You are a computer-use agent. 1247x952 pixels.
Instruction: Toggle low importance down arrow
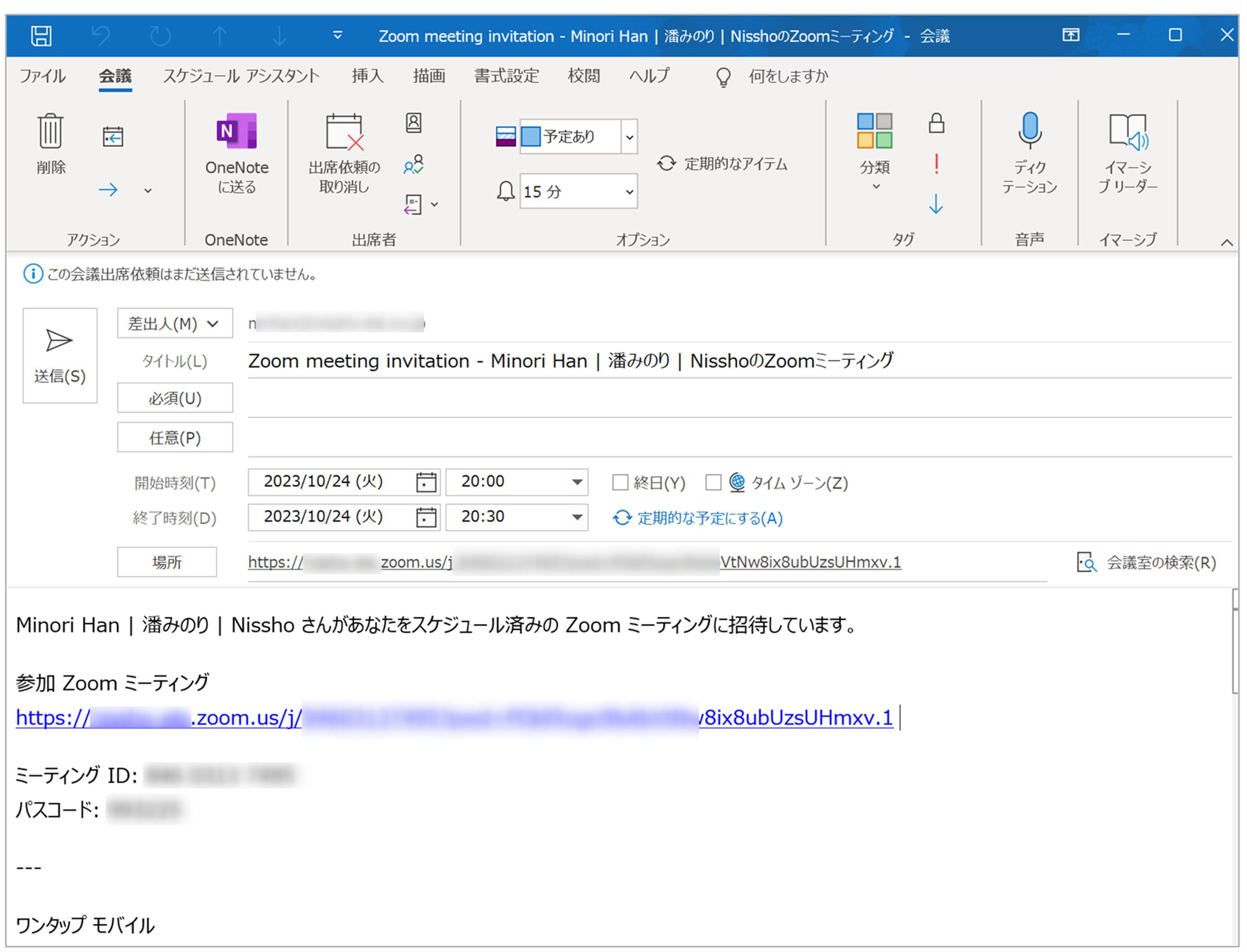pyautogui.click(x=937, y=204)
